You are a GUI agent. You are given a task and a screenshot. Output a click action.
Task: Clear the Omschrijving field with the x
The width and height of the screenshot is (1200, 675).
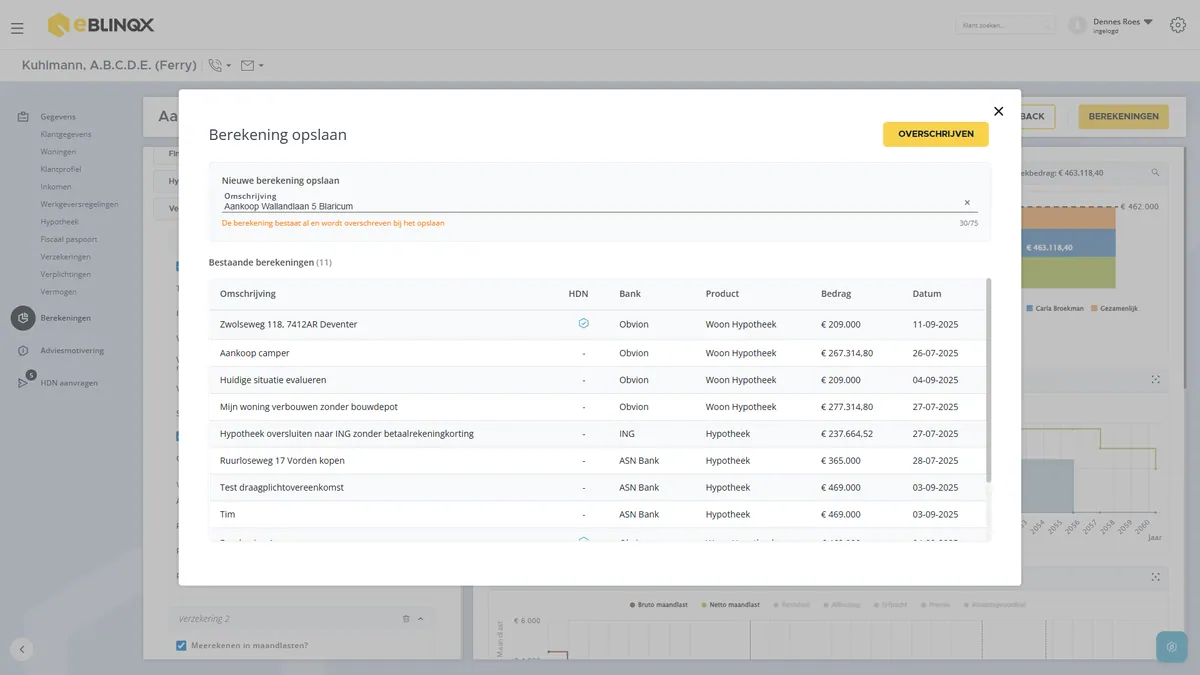967,203
